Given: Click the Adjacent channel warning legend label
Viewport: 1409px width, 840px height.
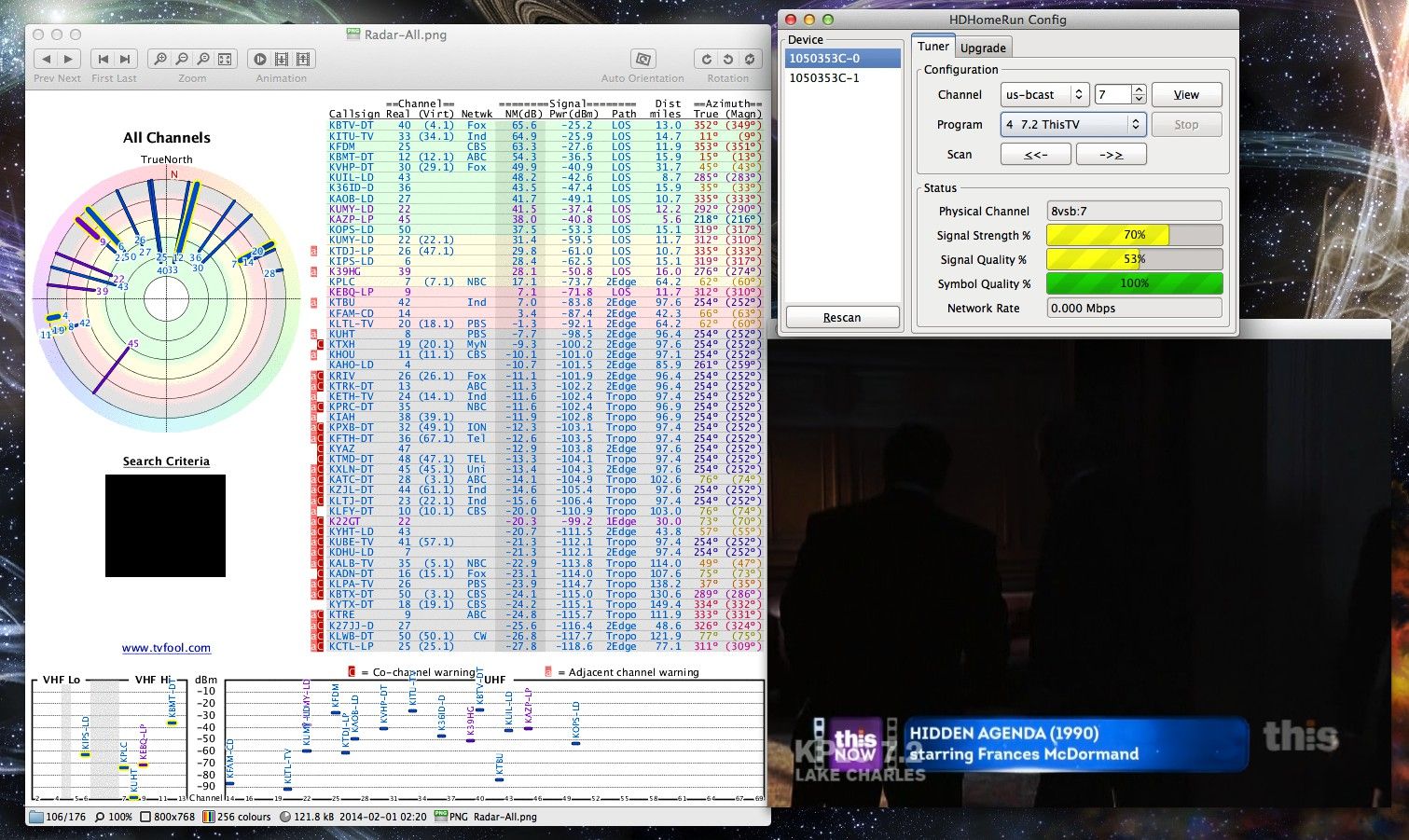Looking at the screenshot, I should tap(633, 671).
